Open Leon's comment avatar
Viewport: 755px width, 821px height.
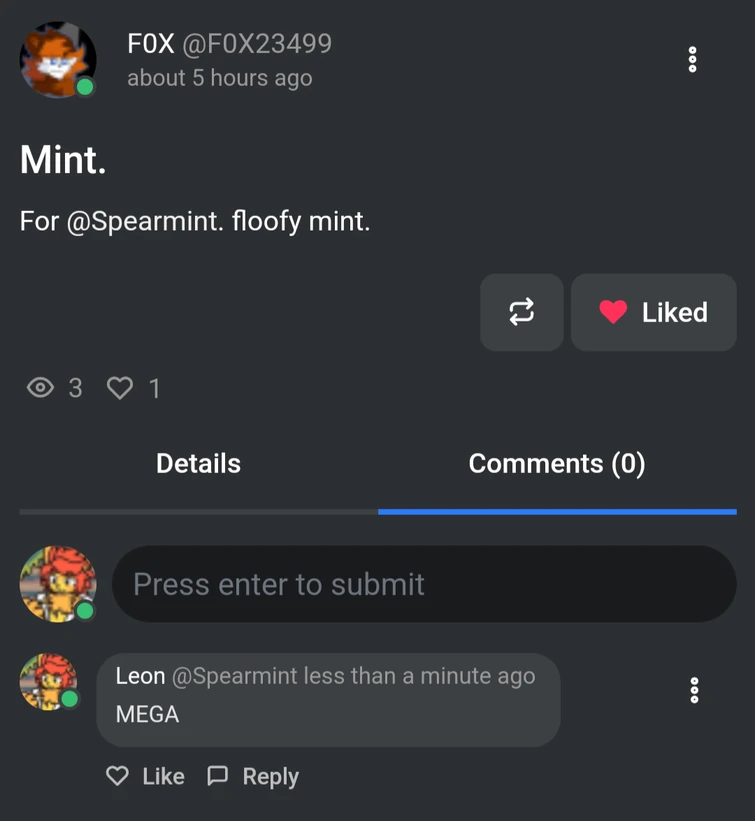tap(48, 683)
